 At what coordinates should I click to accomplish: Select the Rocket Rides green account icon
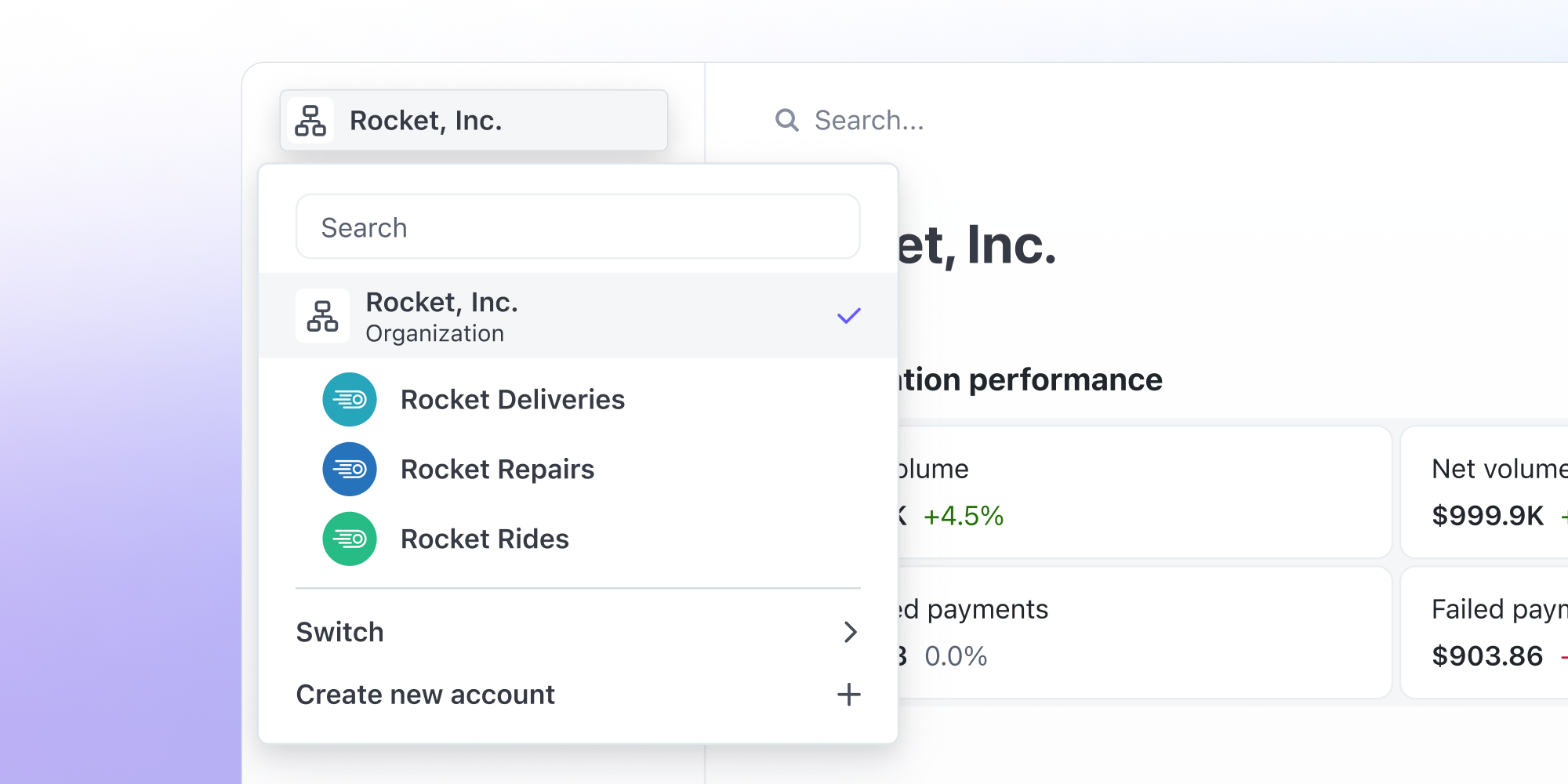pos(350,539)
